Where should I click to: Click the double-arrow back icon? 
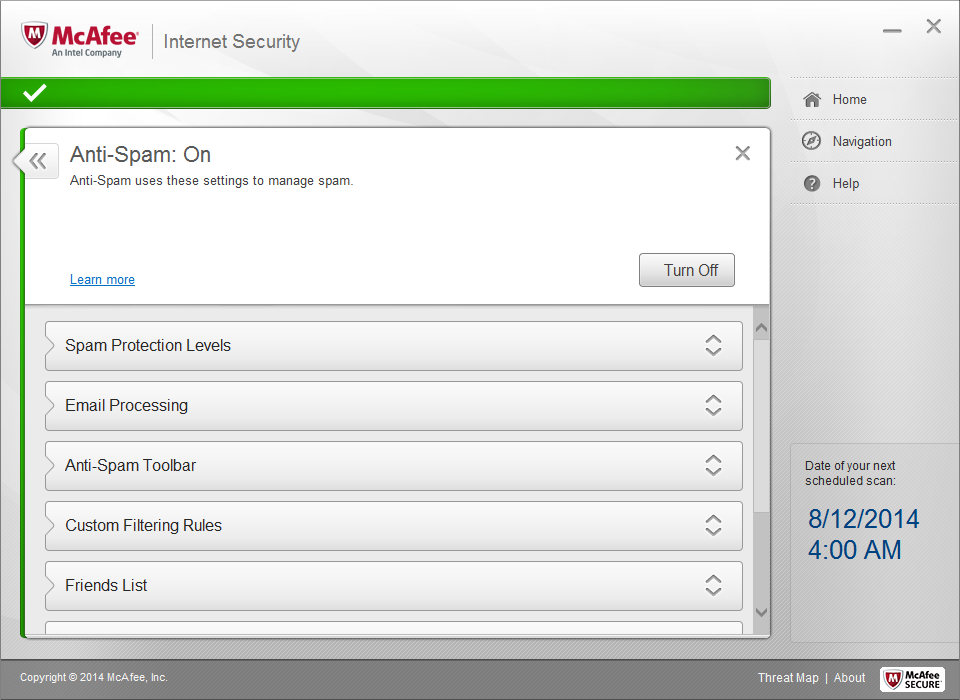click(x=38, y=160)
